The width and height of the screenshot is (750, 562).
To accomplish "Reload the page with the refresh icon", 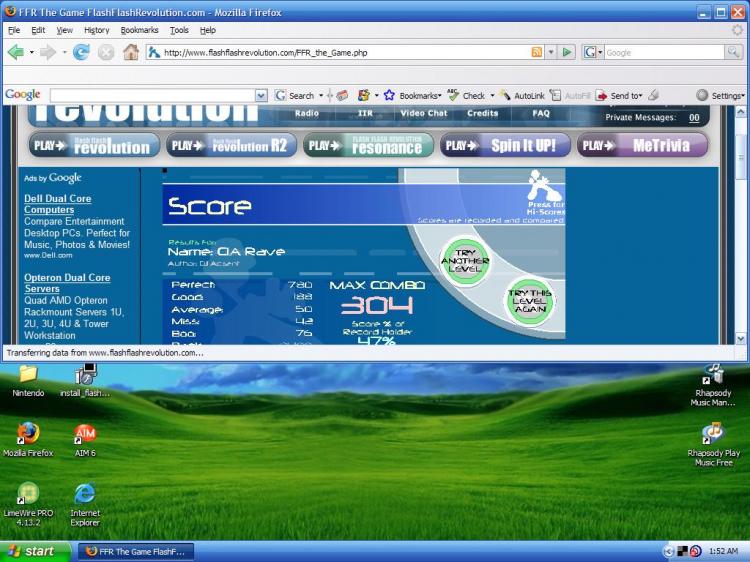I will pos(81,52).
